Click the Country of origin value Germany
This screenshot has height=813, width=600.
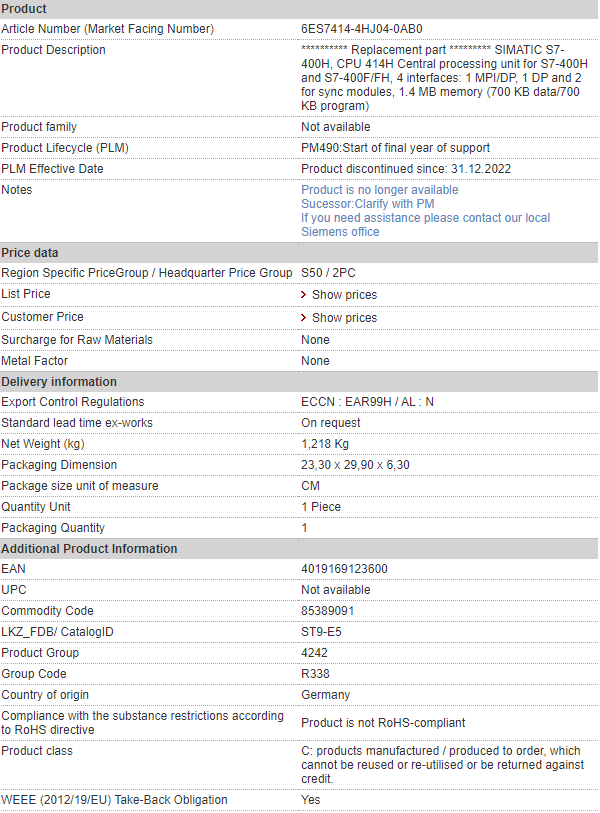click(326, 695)
